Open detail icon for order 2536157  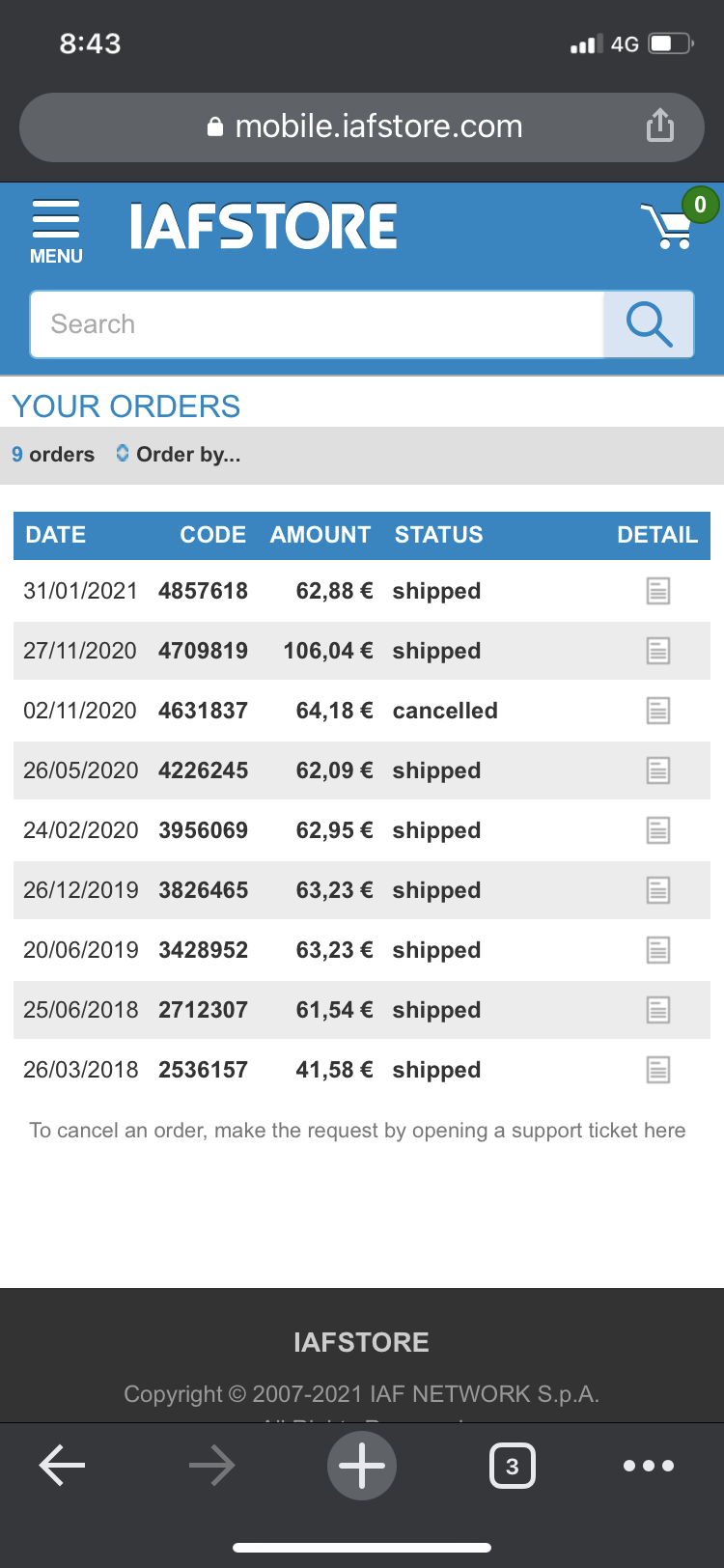(x=658, y=1070)
